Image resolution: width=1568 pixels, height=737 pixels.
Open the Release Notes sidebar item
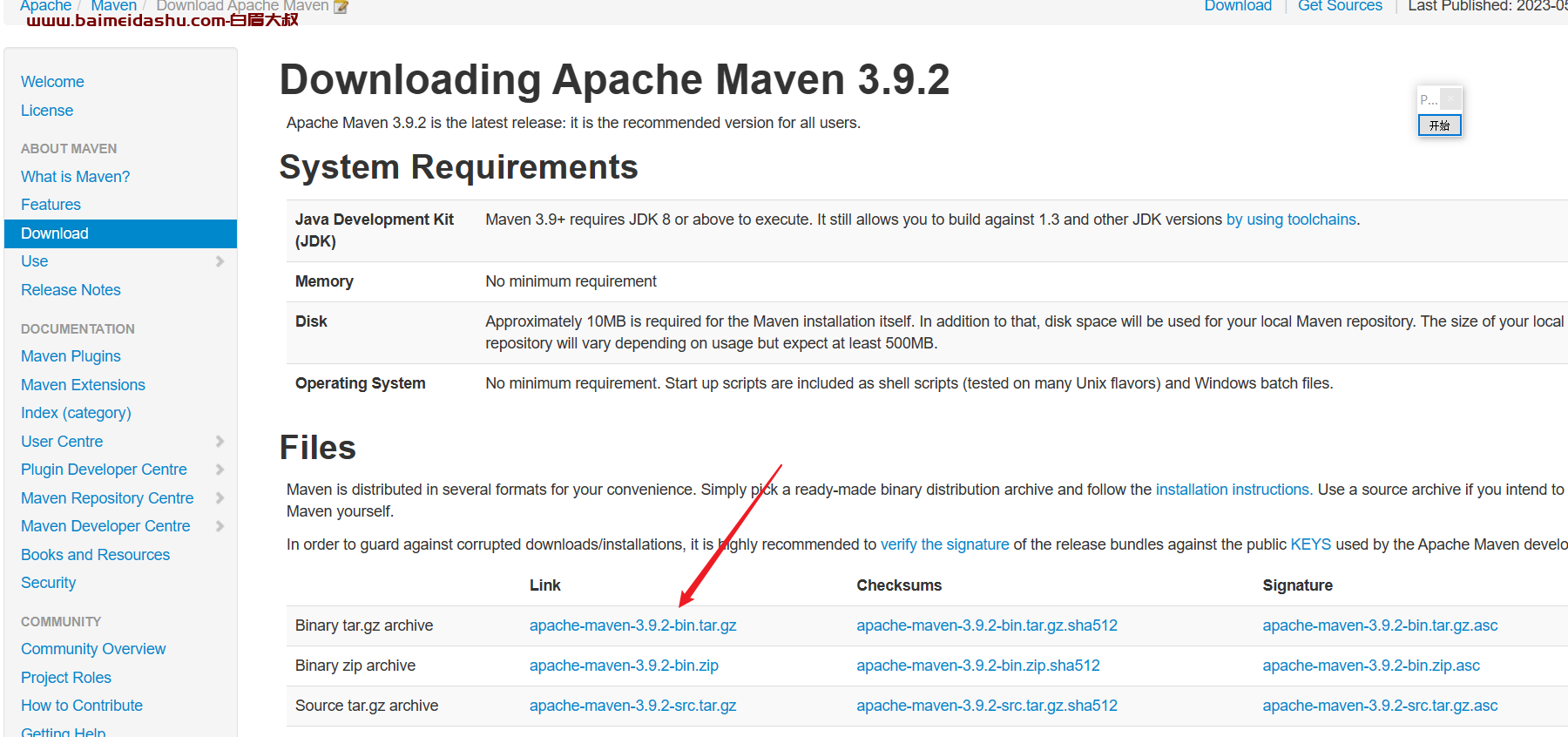71,290
